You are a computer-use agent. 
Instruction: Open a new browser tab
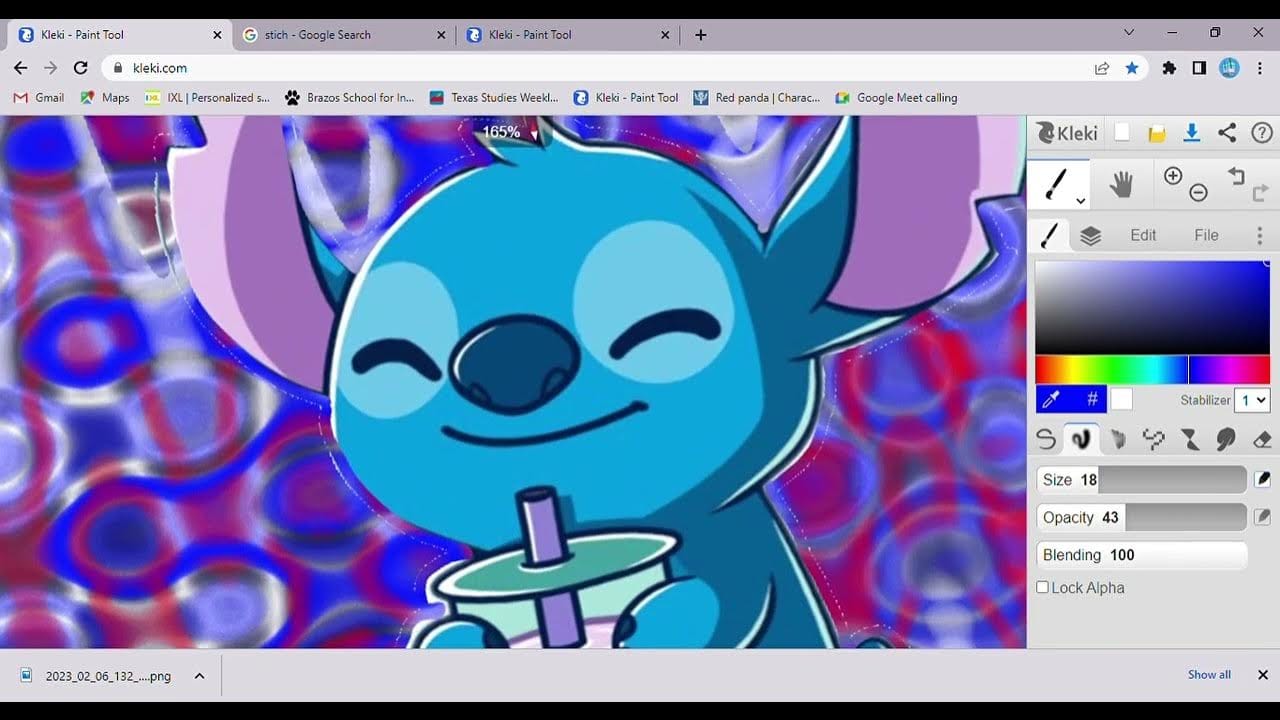701,34
